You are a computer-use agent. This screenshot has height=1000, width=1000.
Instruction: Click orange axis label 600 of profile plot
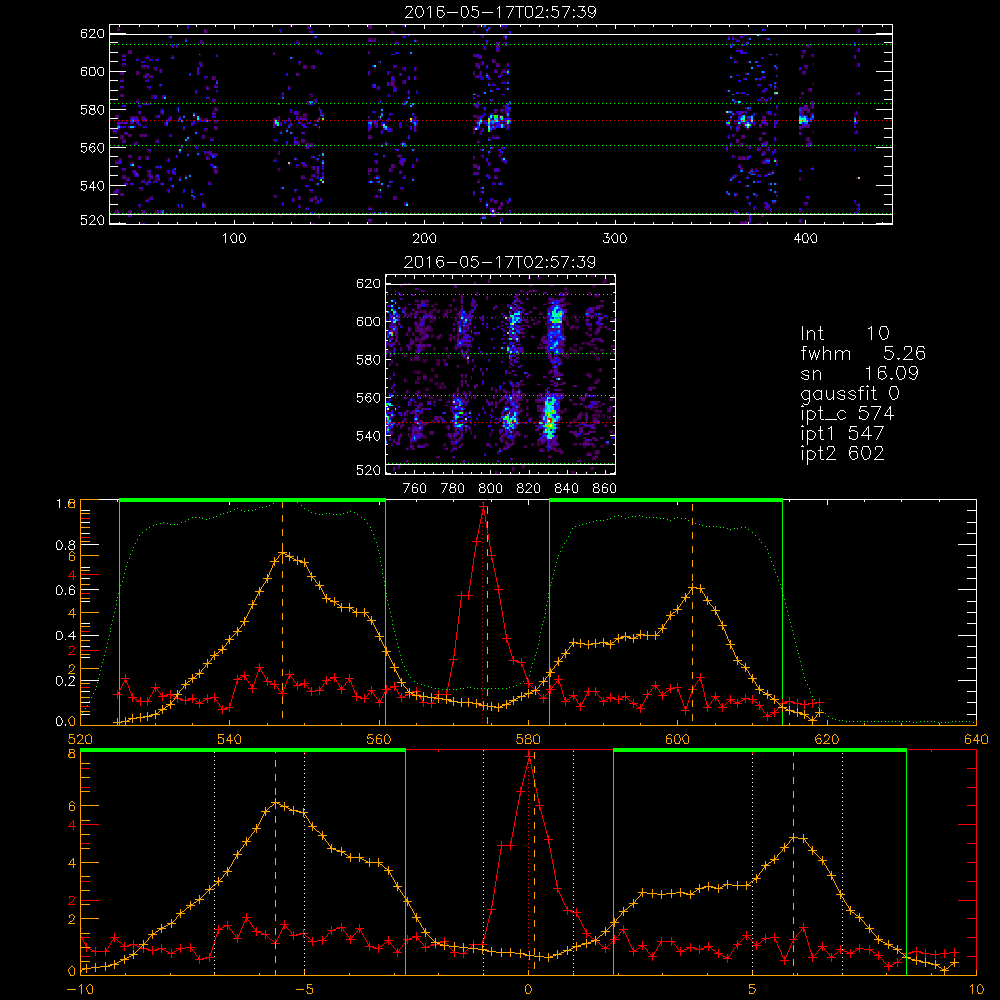[678, 740]
